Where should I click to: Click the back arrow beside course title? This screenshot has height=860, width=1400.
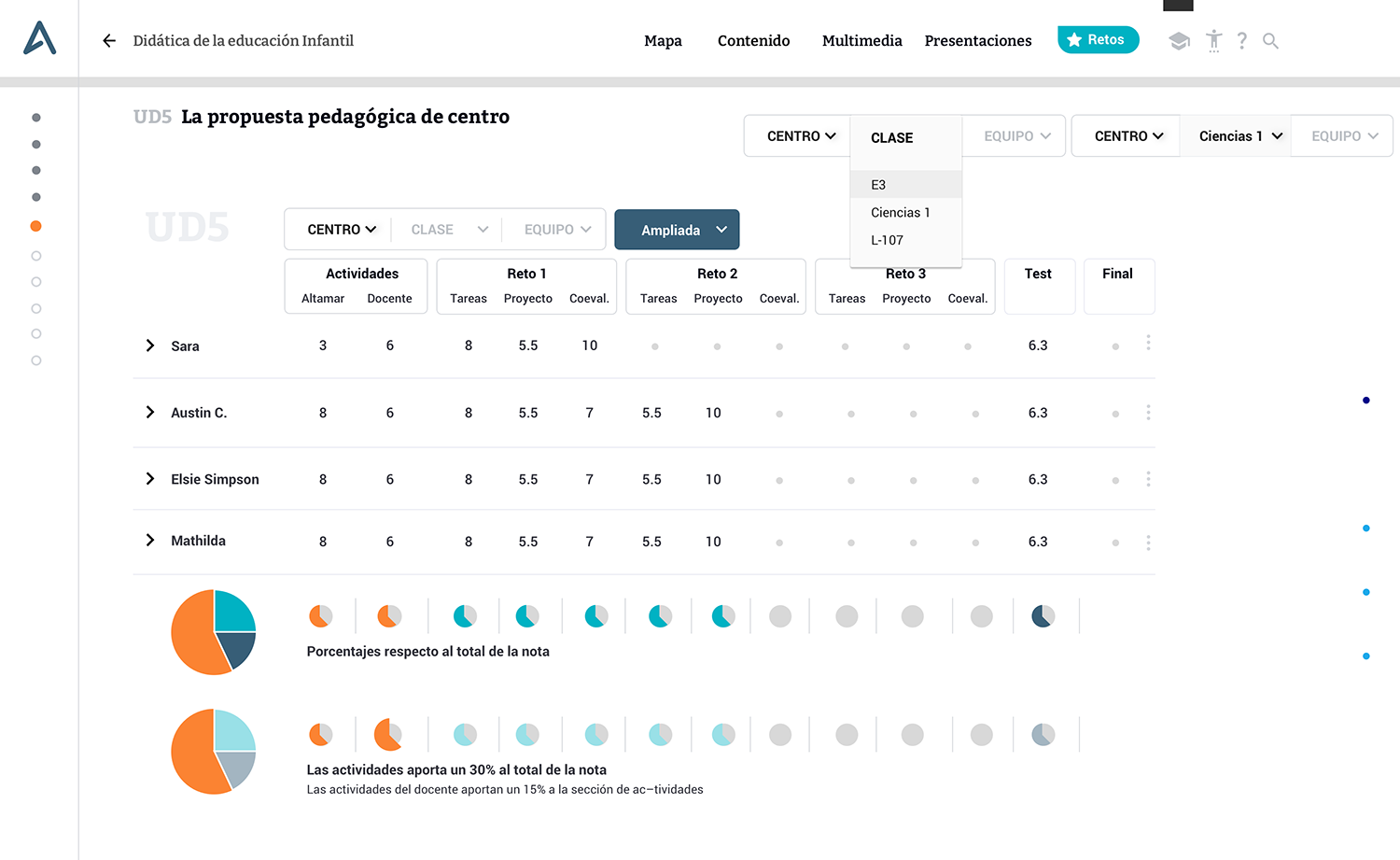click(109, 41)
